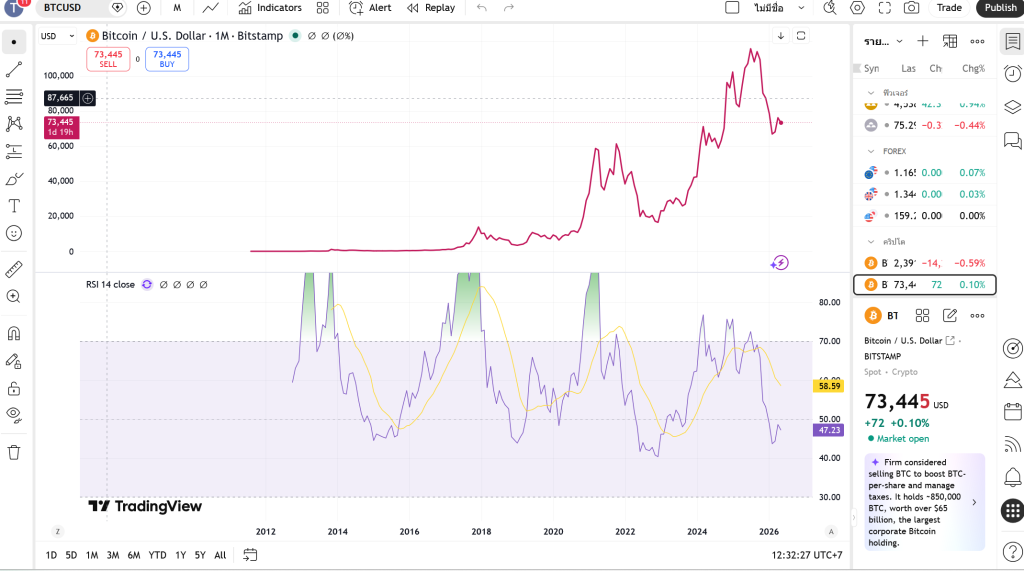Change chart interval M
This screenshot has height=571, width=1024.
coord(177,8)
